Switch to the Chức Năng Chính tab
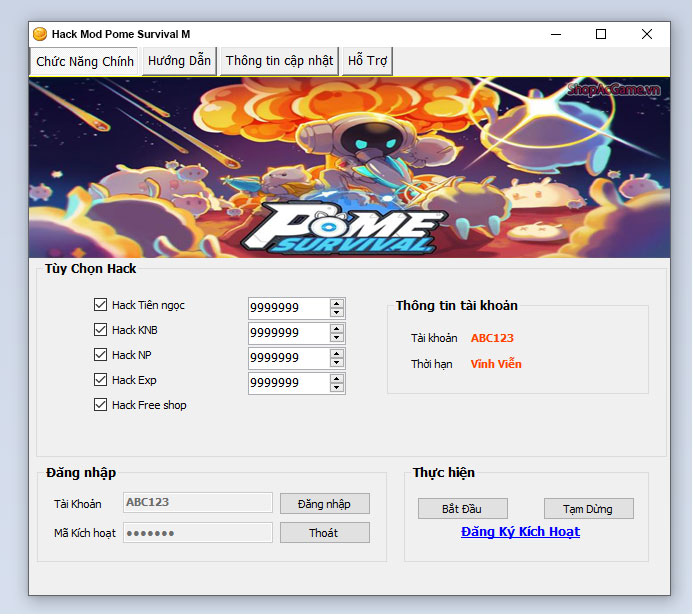693x616 pixels. 85,61
